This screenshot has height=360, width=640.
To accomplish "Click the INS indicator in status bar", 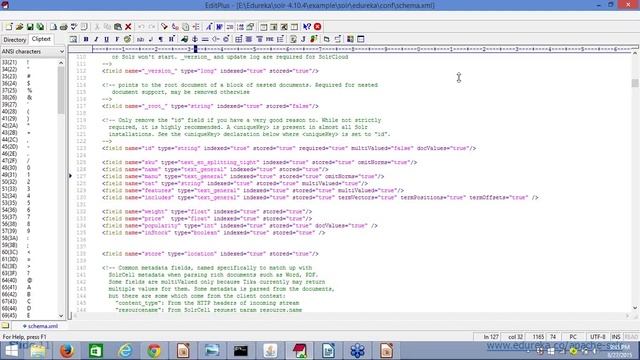I will click(x=616, y=337).
